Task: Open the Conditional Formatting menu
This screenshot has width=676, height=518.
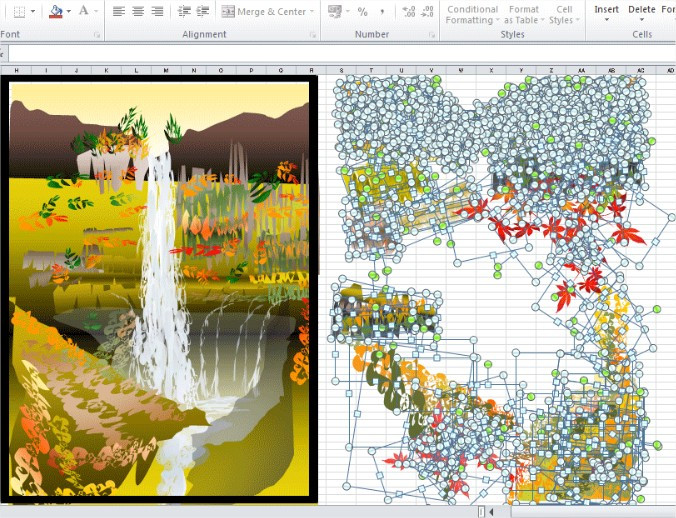Action: 472,14
